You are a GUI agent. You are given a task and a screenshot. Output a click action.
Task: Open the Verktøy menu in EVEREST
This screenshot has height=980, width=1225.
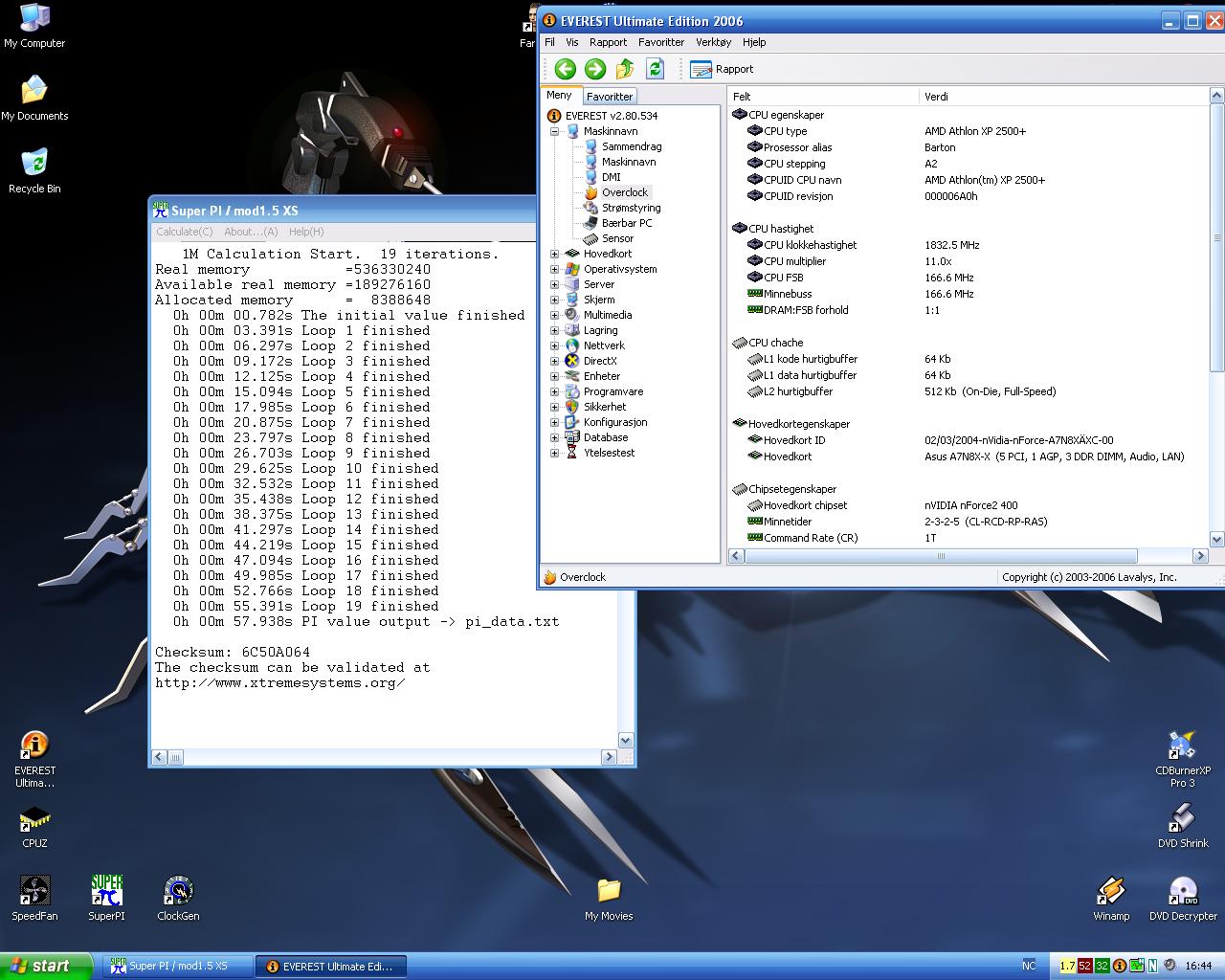tap(713, 42)
